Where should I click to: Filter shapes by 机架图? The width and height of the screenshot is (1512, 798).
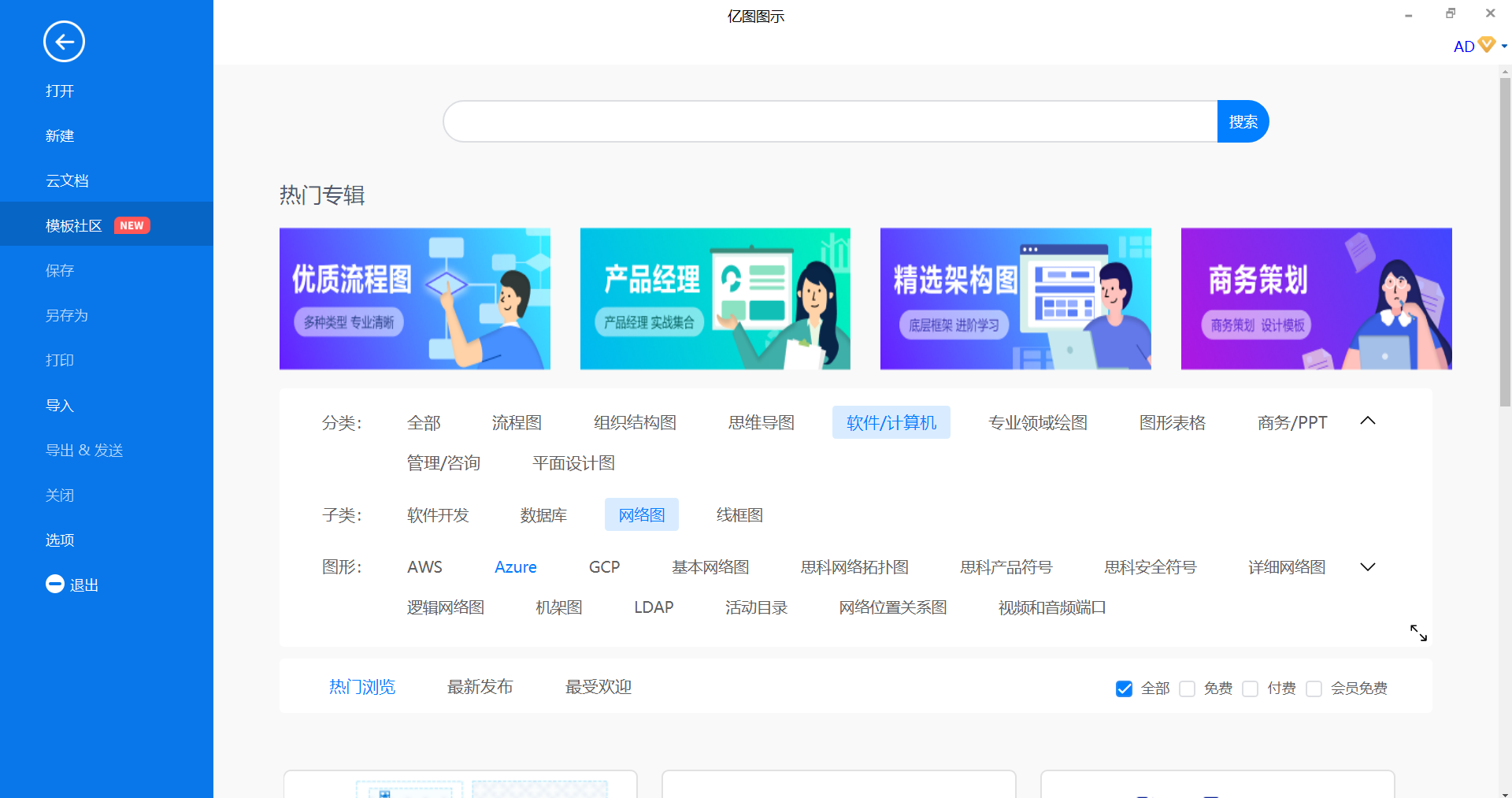click(559, 607)
